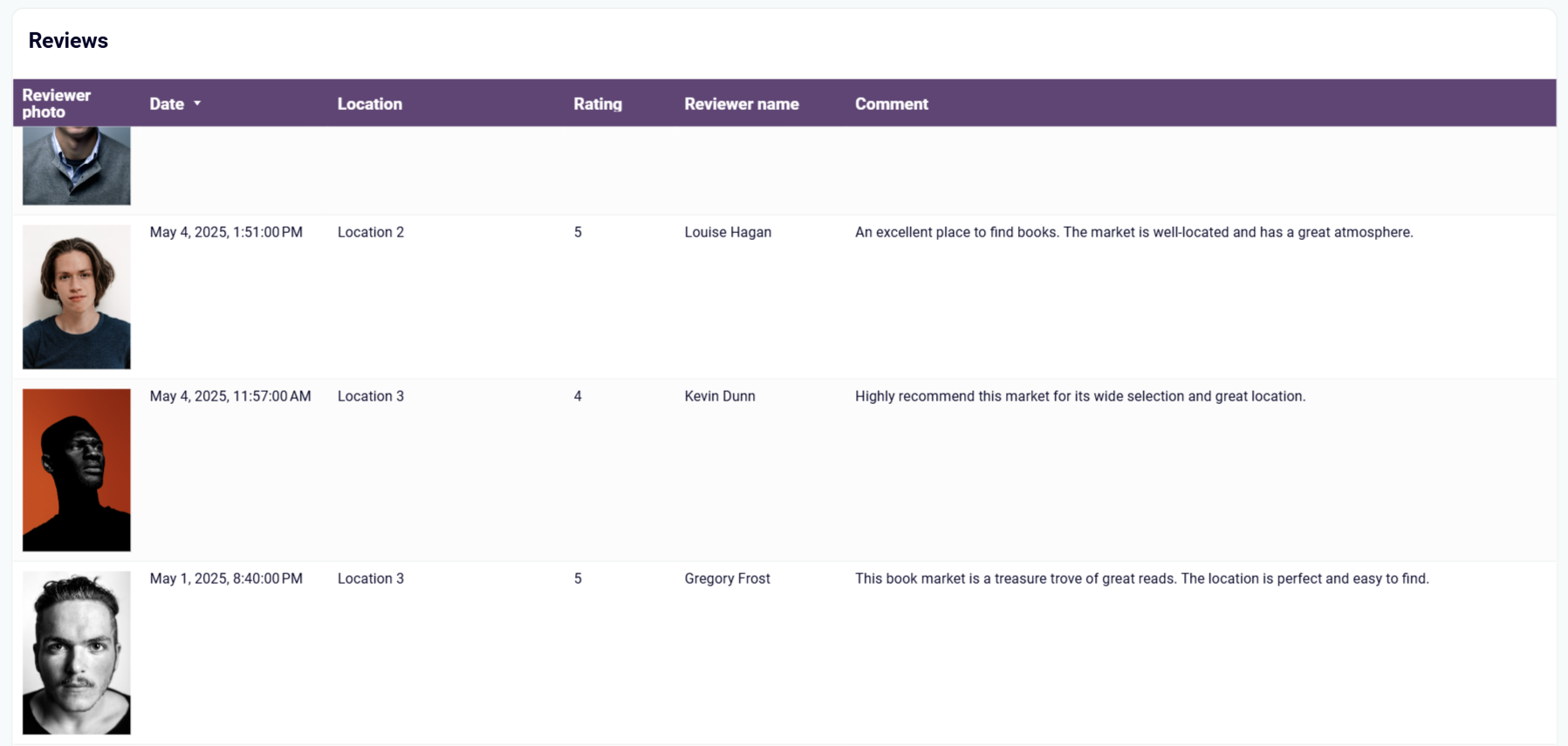Open Gregory Frost's black-and-white photo
Viewport: 1568px width, 746px height.
[77, 653]
